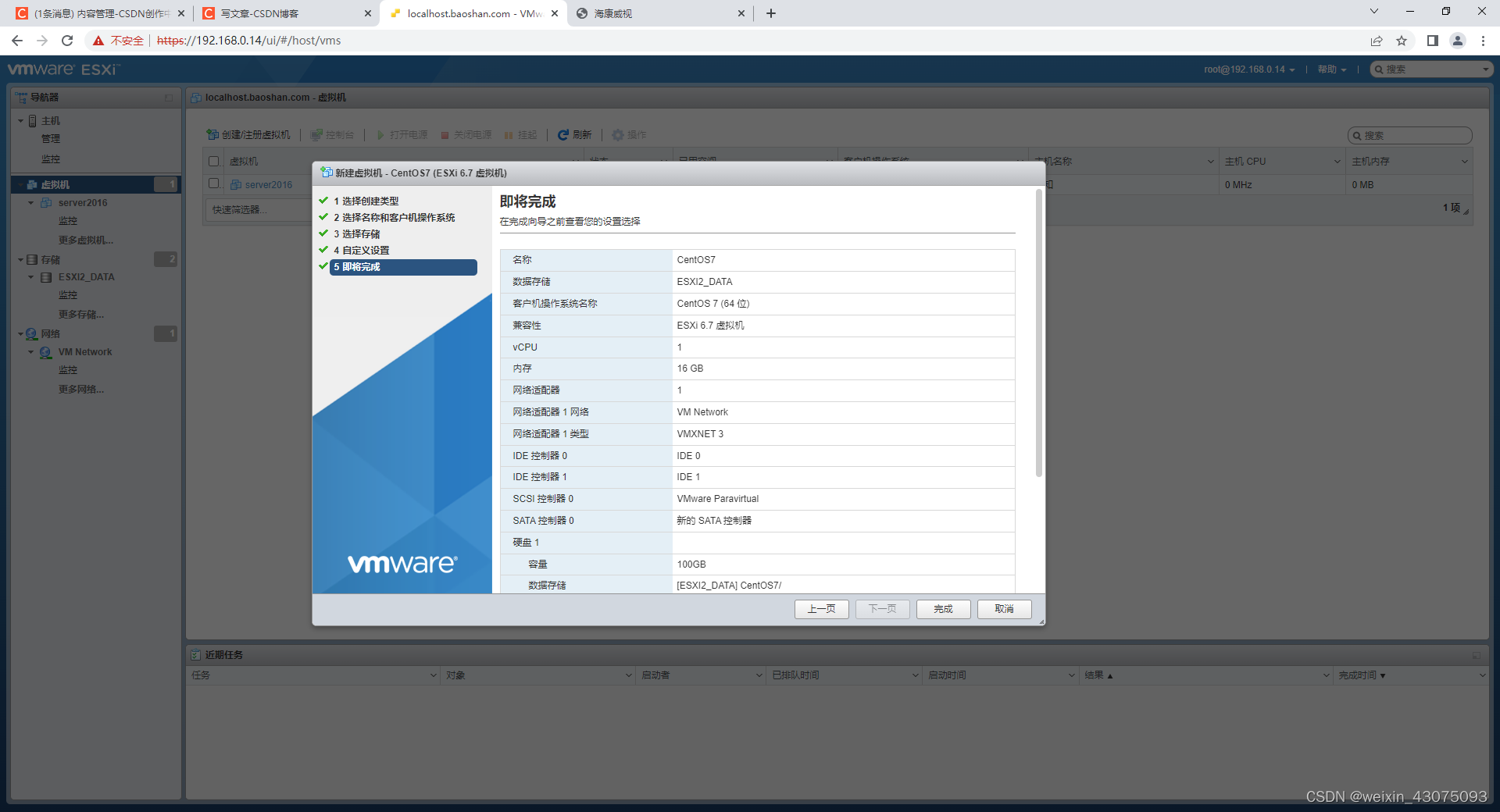Screen dimensions: 1500x812
Task: Click 创建/注册虚拟机 toolbar icon
Action: click(212, 135)
